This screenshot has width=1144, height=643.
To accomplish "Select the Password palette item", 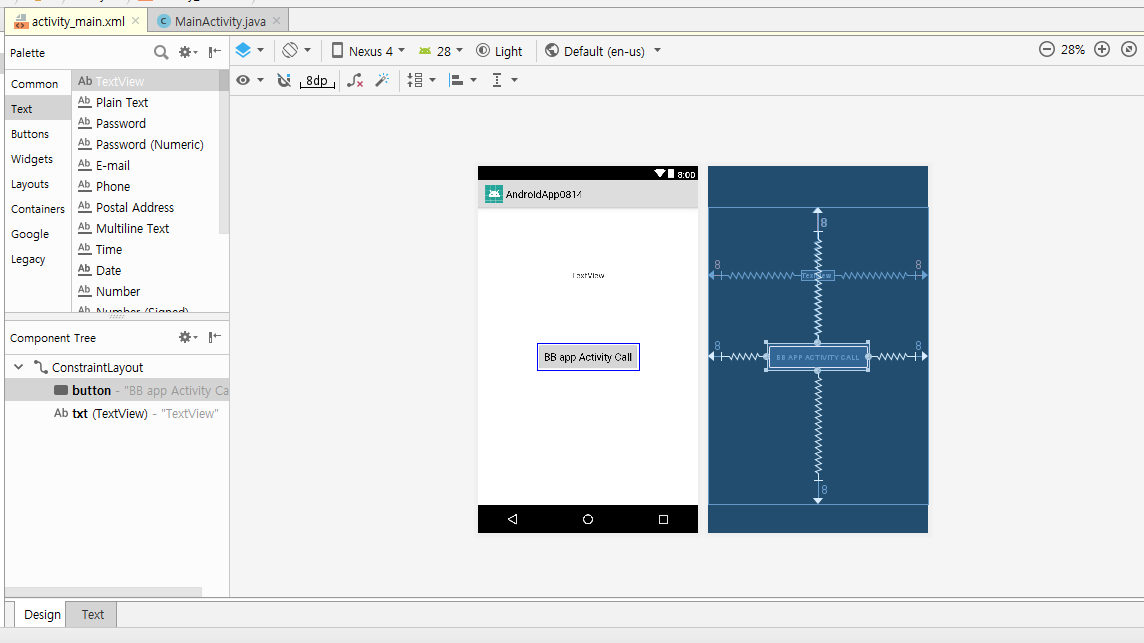I will (x=146, y=123).
